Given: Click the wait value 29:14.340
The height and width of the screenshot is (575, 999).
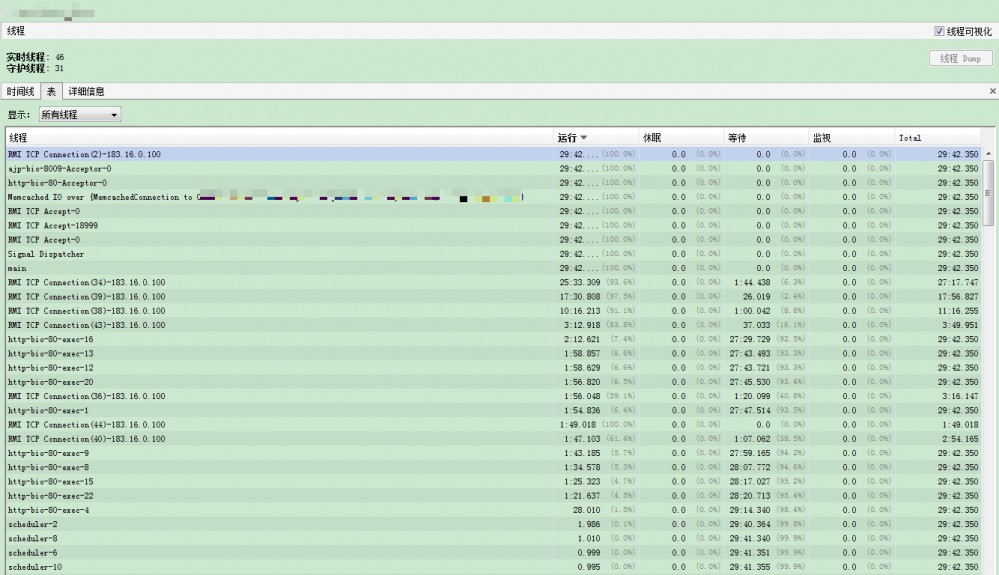Looking at the screenshot, I should pos(750,510).
